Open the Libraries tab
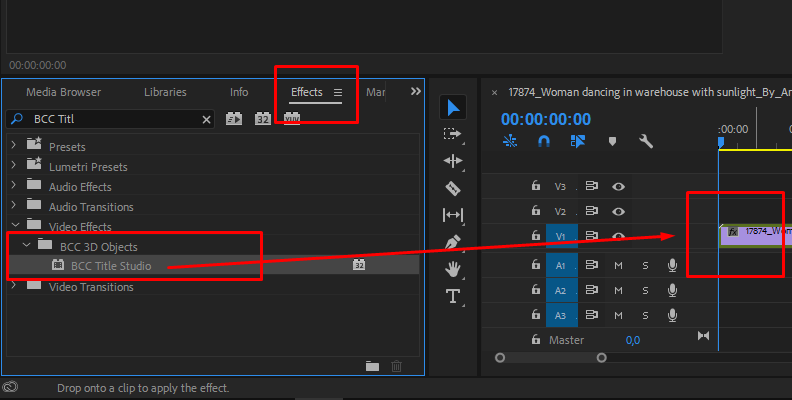This screenshot has width=792, height=400. coord(165,92)
